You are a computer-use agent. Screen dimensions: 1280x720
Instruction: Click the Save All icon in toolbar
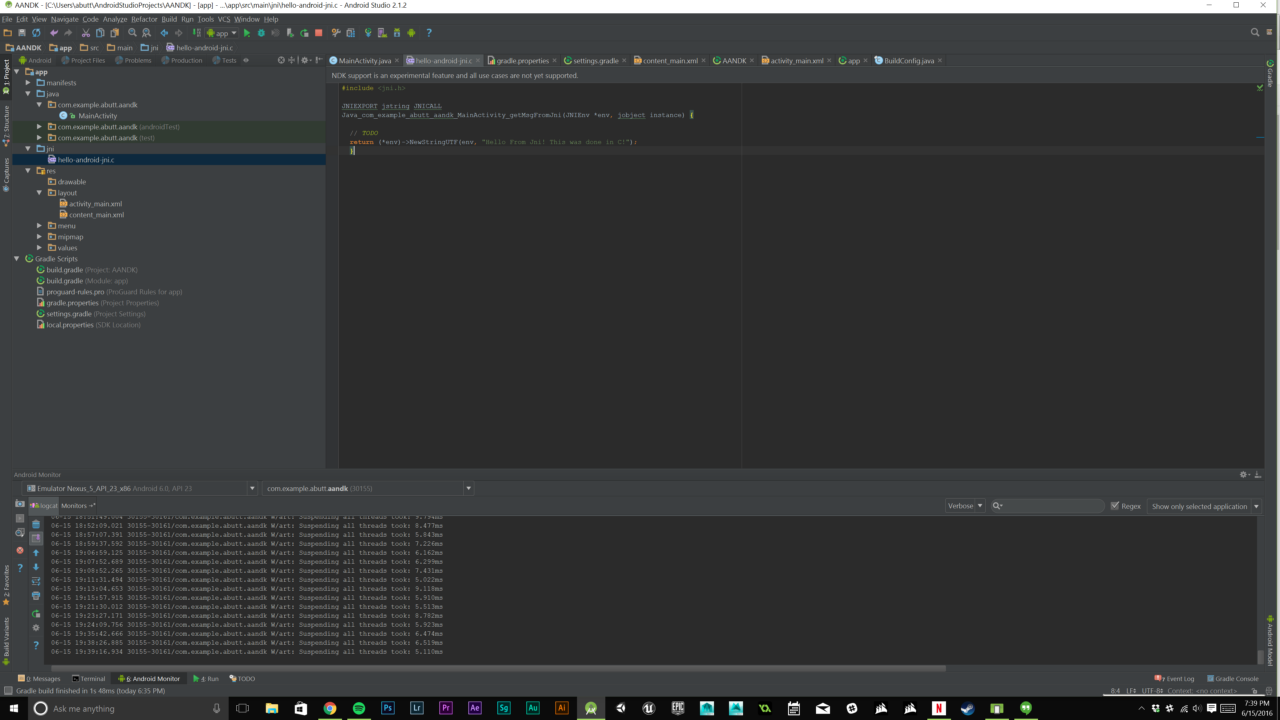point(22,33)
